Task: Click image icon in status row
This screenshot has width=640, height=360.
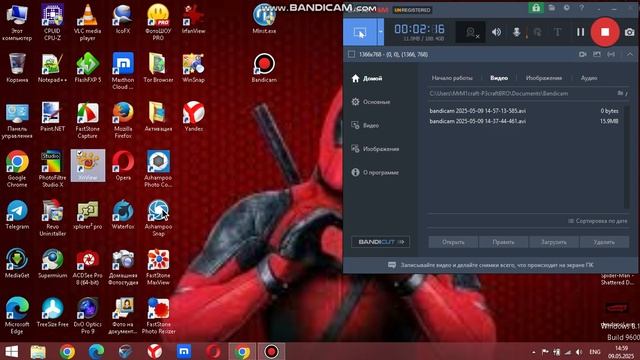Action: pyautogui.click(x=597, y=54)
